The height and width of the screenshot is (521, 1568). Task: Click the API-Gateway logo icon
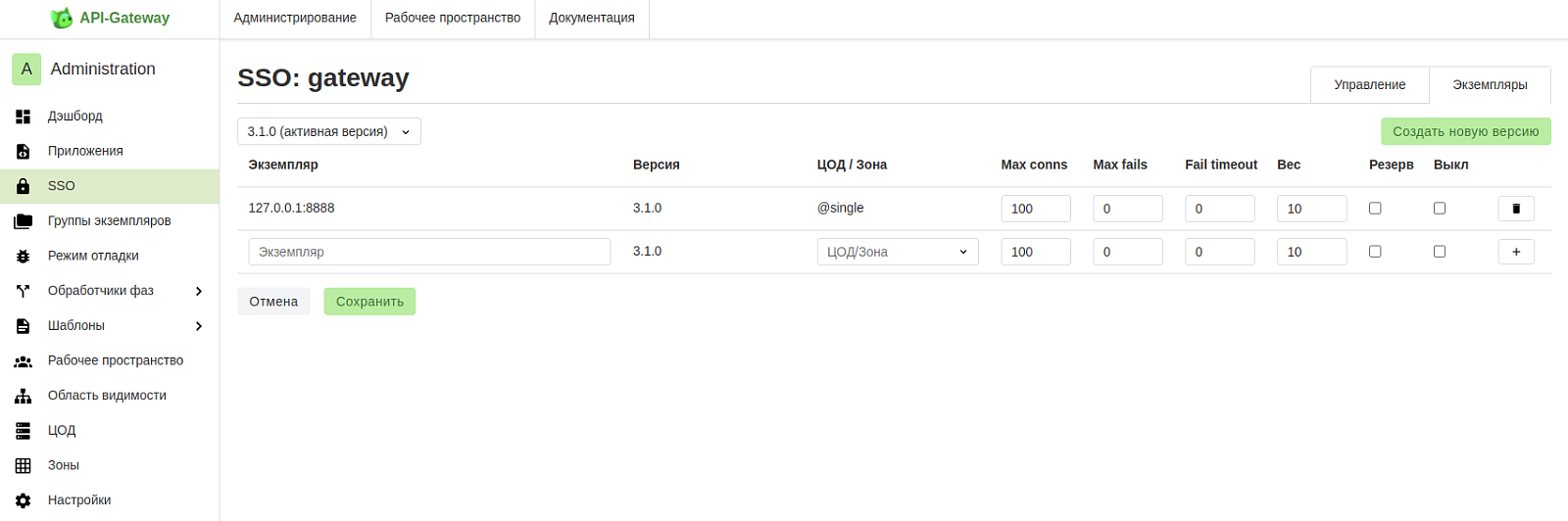(62, 18)
